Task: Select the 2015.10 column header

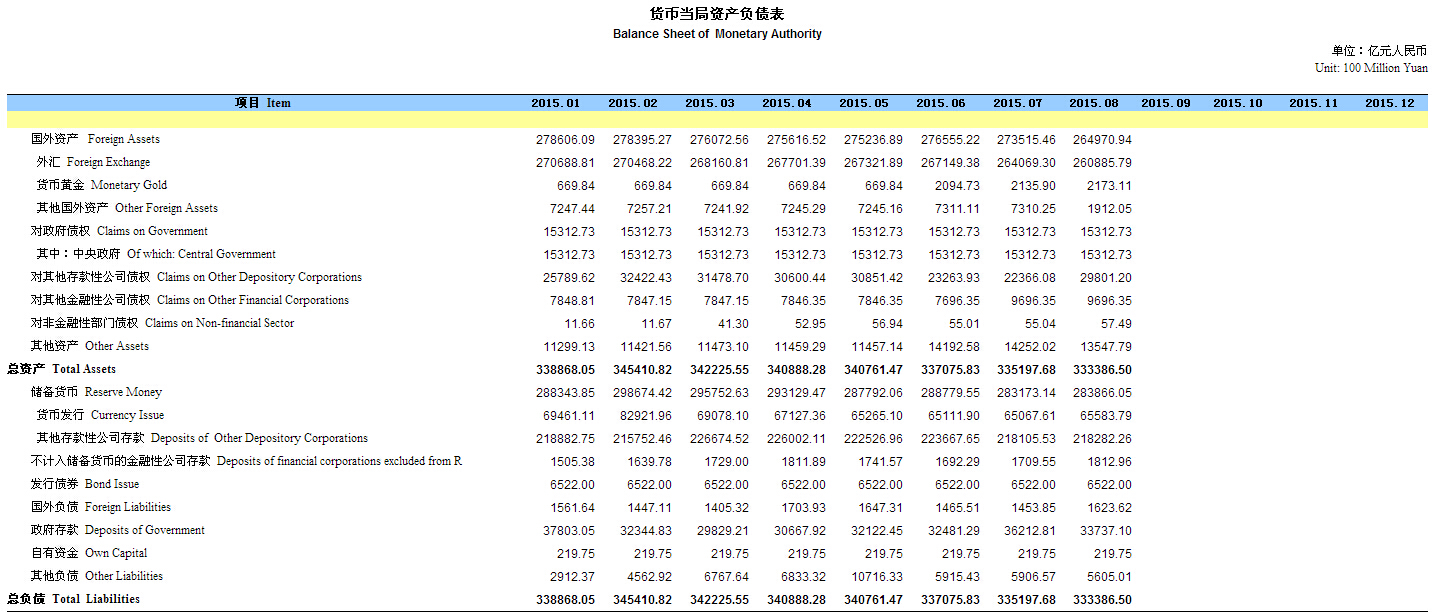Action: click(1238, 103)
